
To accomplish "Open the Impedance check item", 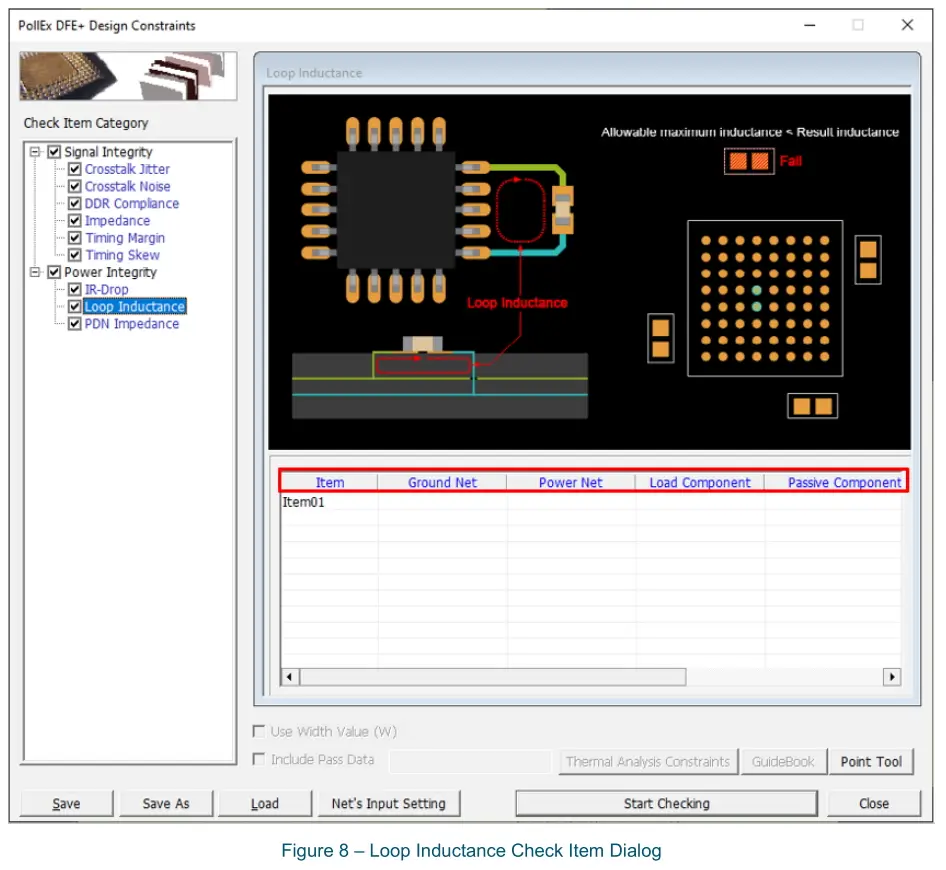I will (x=117, y=221).
